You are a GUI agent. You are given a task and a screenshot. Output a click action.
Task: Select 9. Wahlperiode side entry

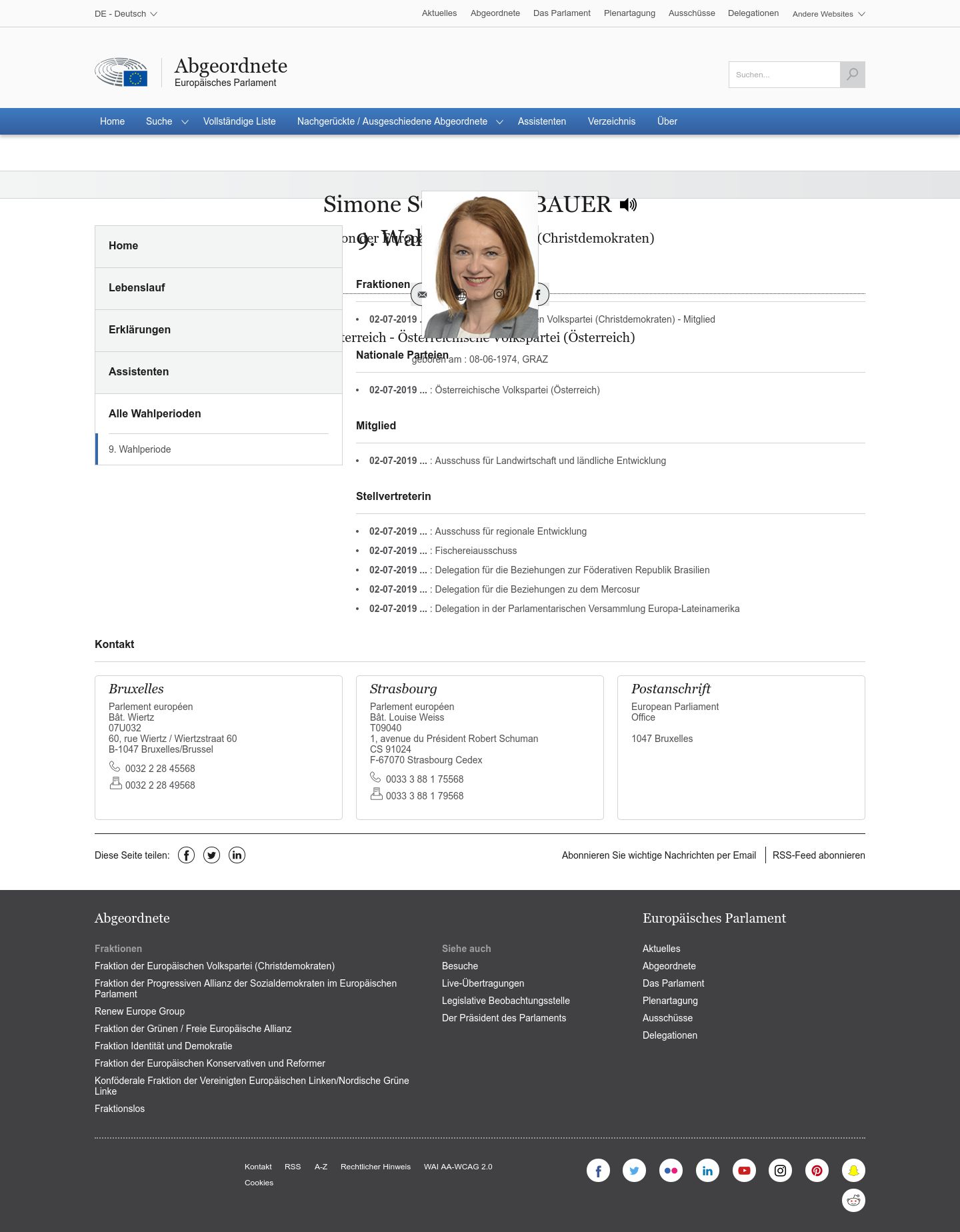coord(219,449)
